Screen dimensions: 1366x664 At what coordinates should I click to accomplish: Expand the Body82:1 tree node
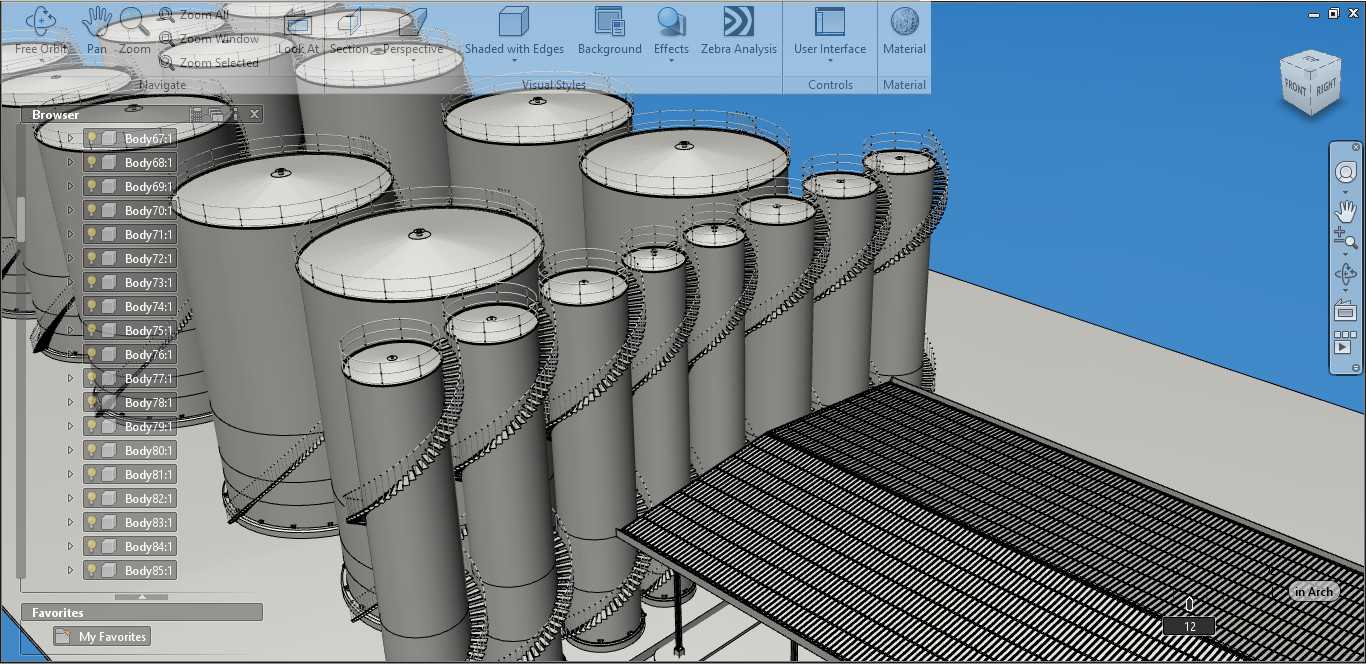pos(70,498)
